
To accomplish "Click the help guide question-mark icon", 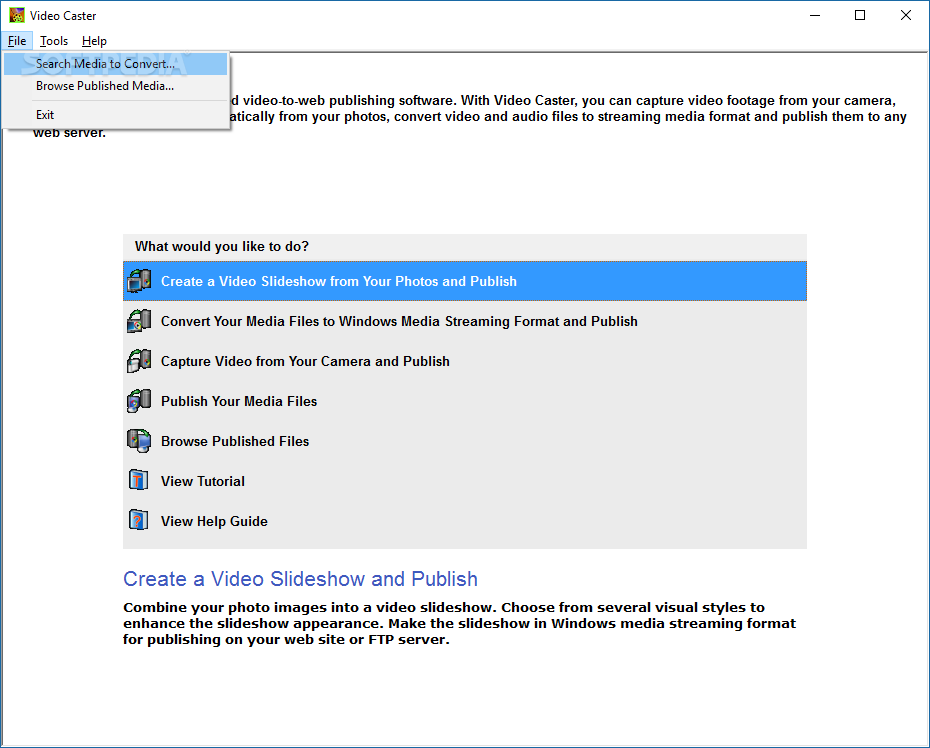I will point(138,520).
